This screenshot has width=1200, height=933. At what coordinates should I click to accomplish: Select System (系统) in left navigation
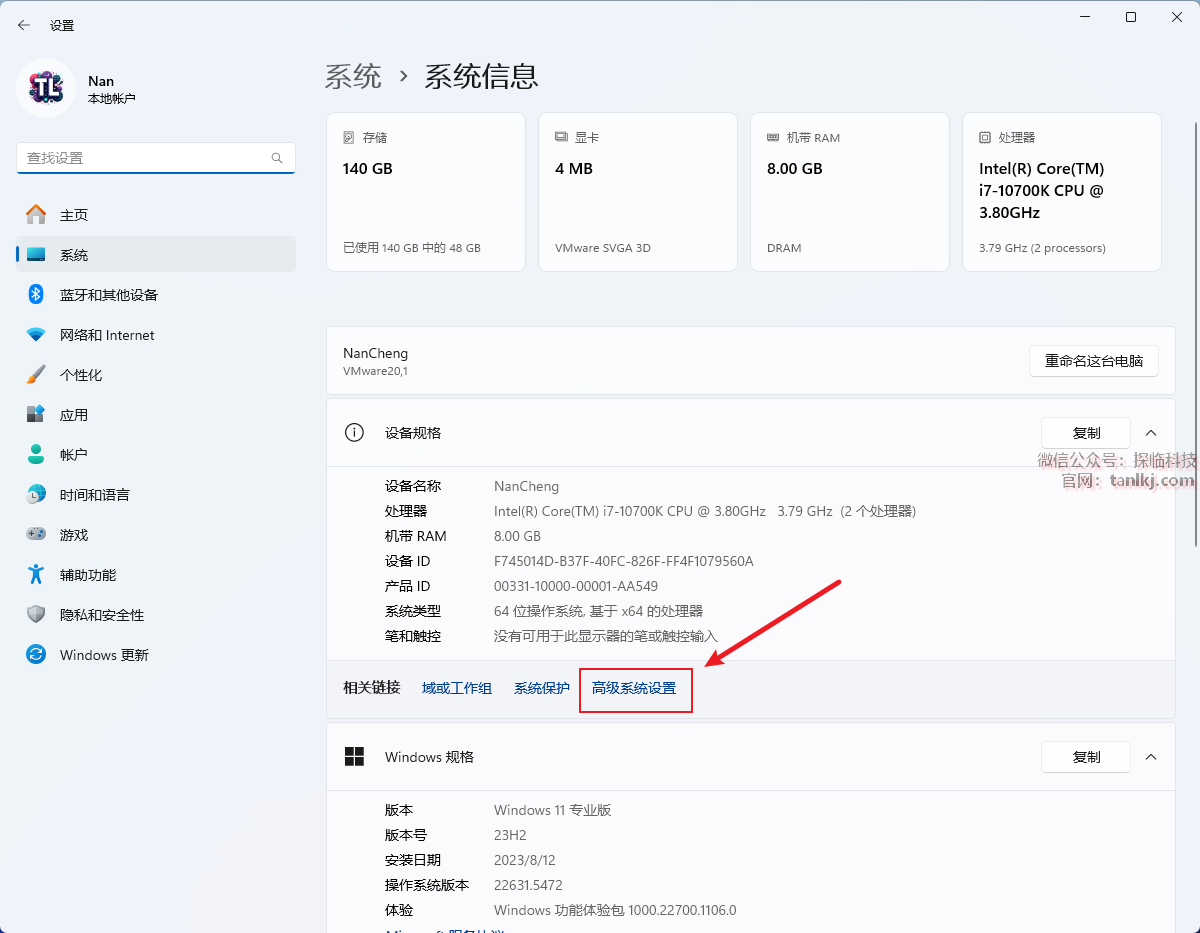(73, 255)
